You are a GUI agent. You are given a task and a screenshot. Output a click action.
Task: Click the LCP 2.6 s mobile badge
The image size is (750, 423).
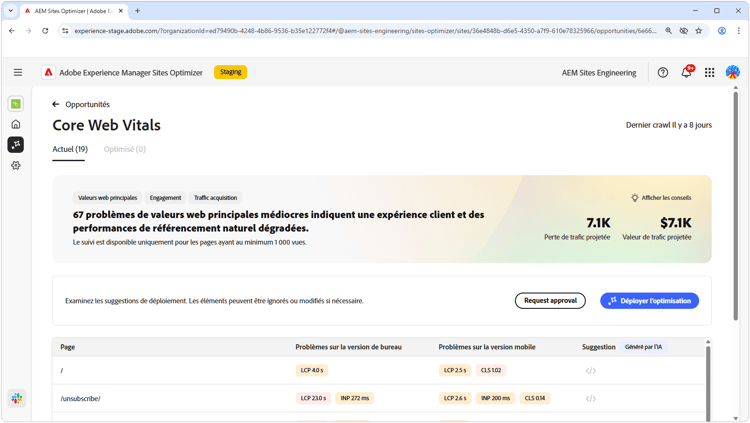click(455, 398)
